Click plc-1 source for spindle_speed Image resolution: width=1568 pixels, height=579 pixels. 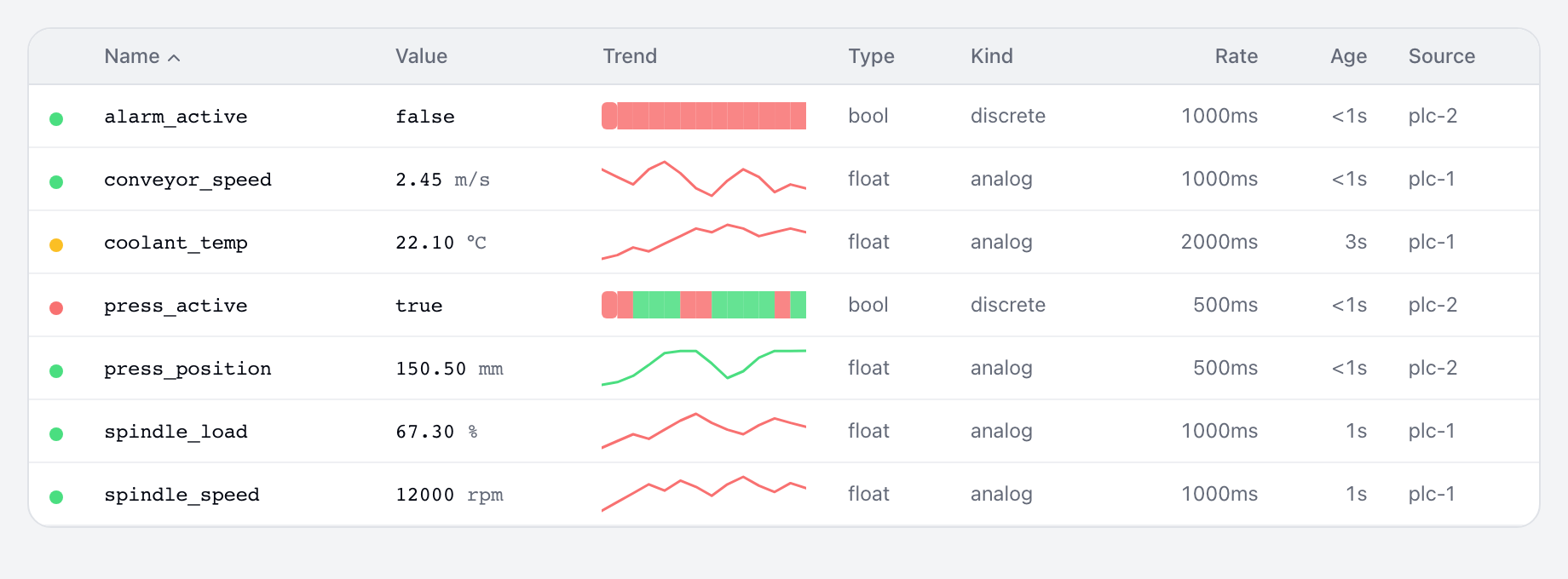(1432, 494)
